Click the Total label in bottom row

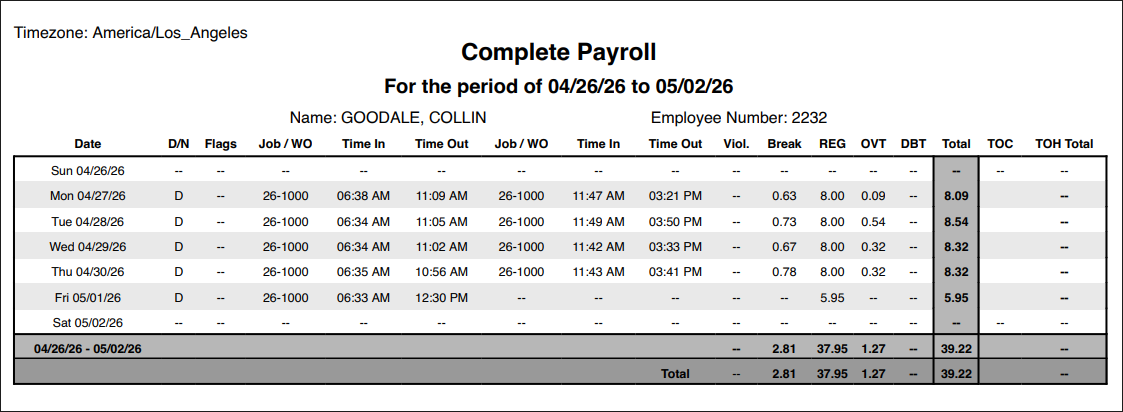(x=675, y=373)
